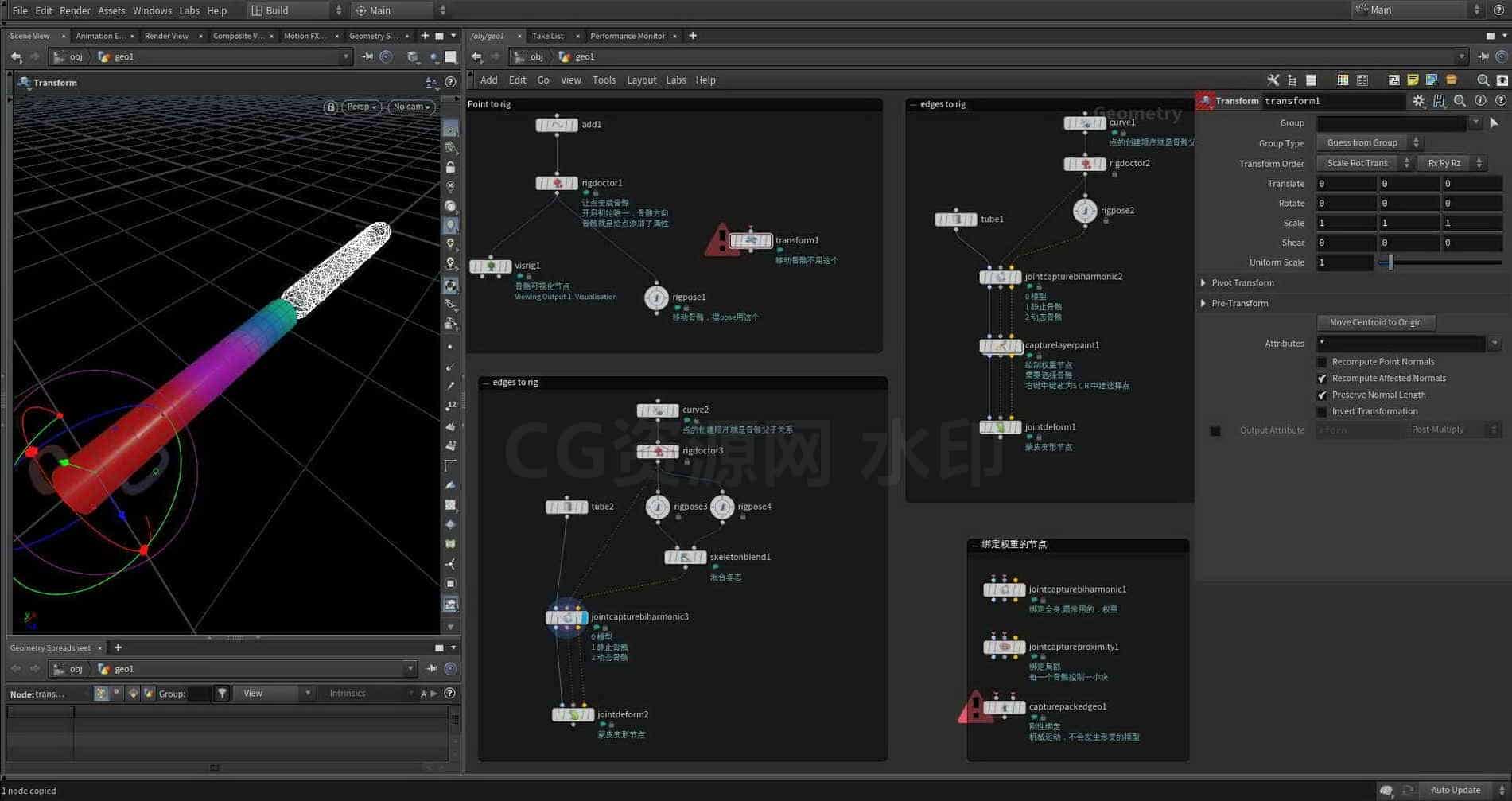Click the Auto Update button
This screenshot has height=801, width=1512.
[1455, 791]
